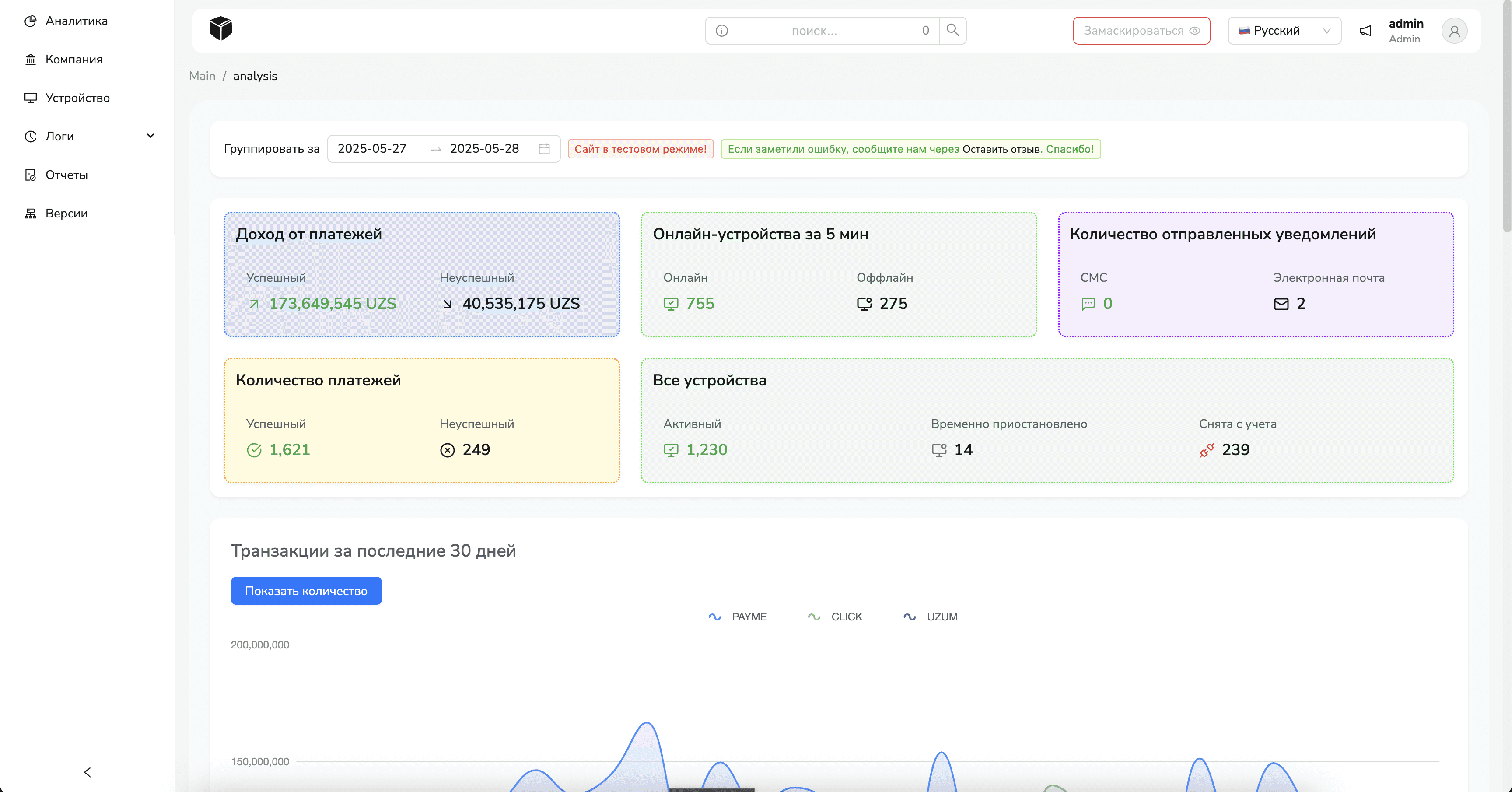This screenshot has width=1512, height=792.
Task: Open Компания in the sidebar
Action: coord(74,60)
